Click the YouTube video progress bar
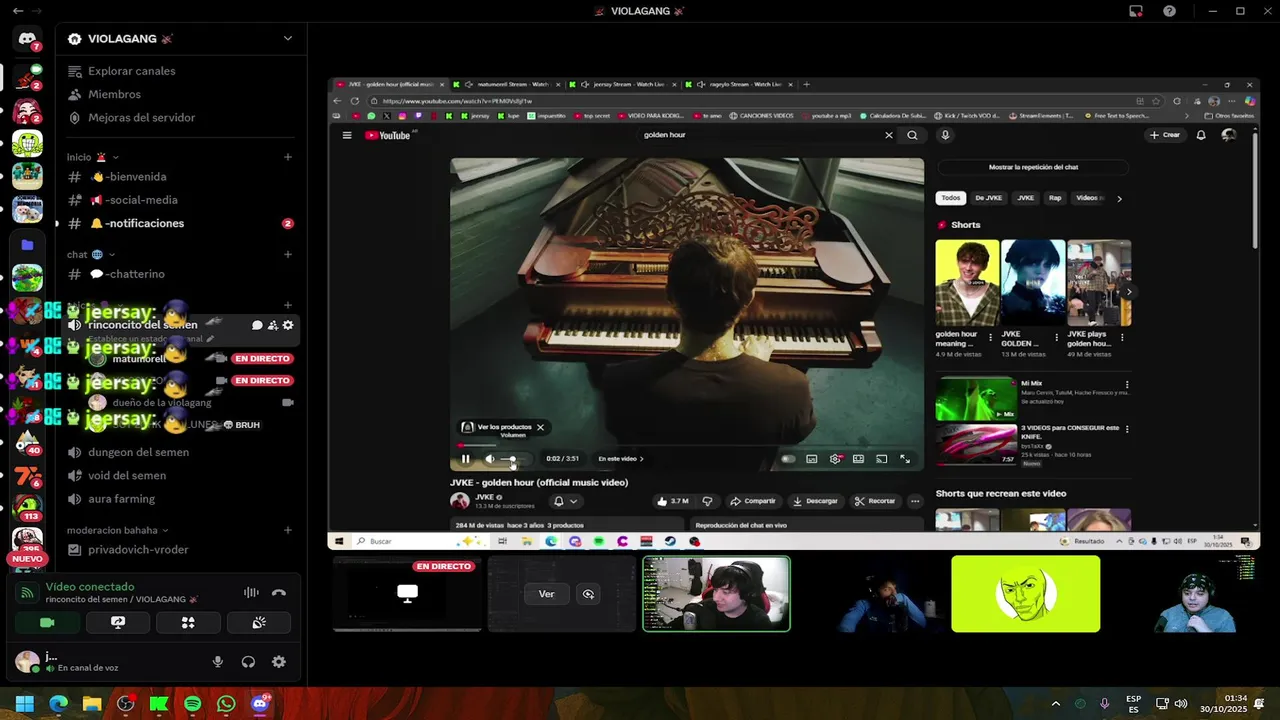 pyautogui.click(x=687, y=445)
